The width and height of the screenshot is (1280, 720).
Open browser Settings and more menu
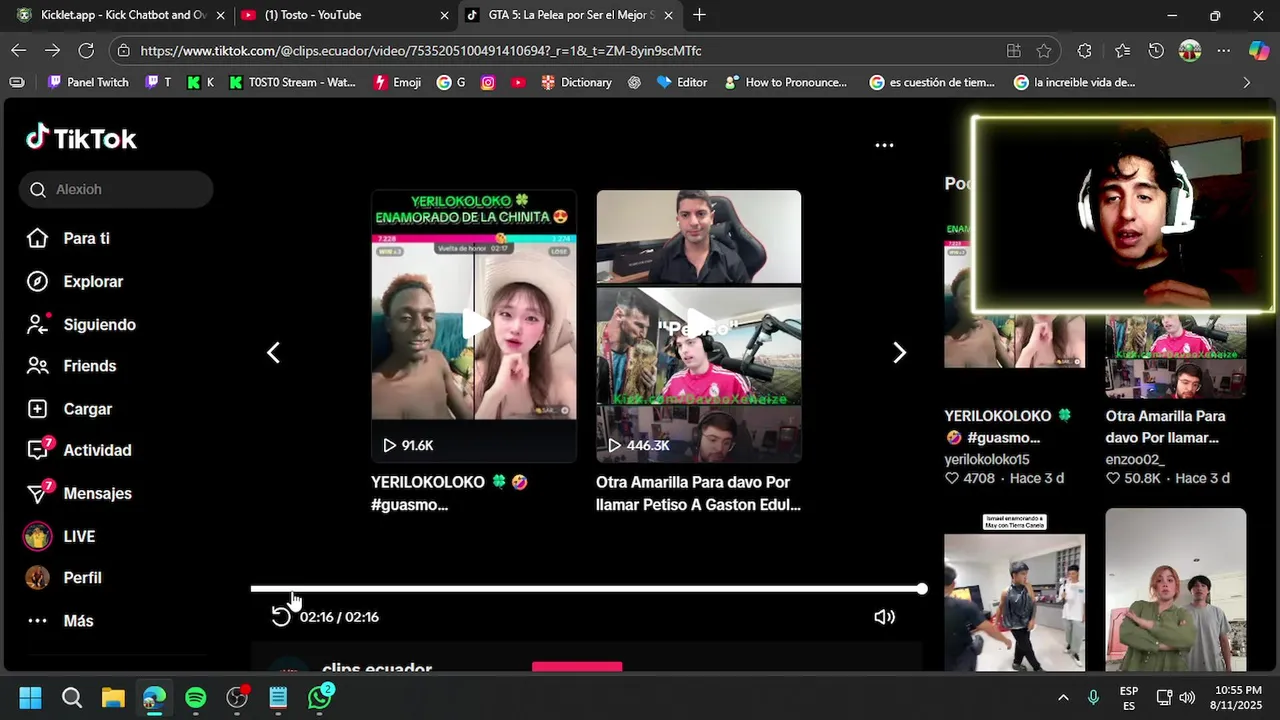click(x=1223, y=50)
